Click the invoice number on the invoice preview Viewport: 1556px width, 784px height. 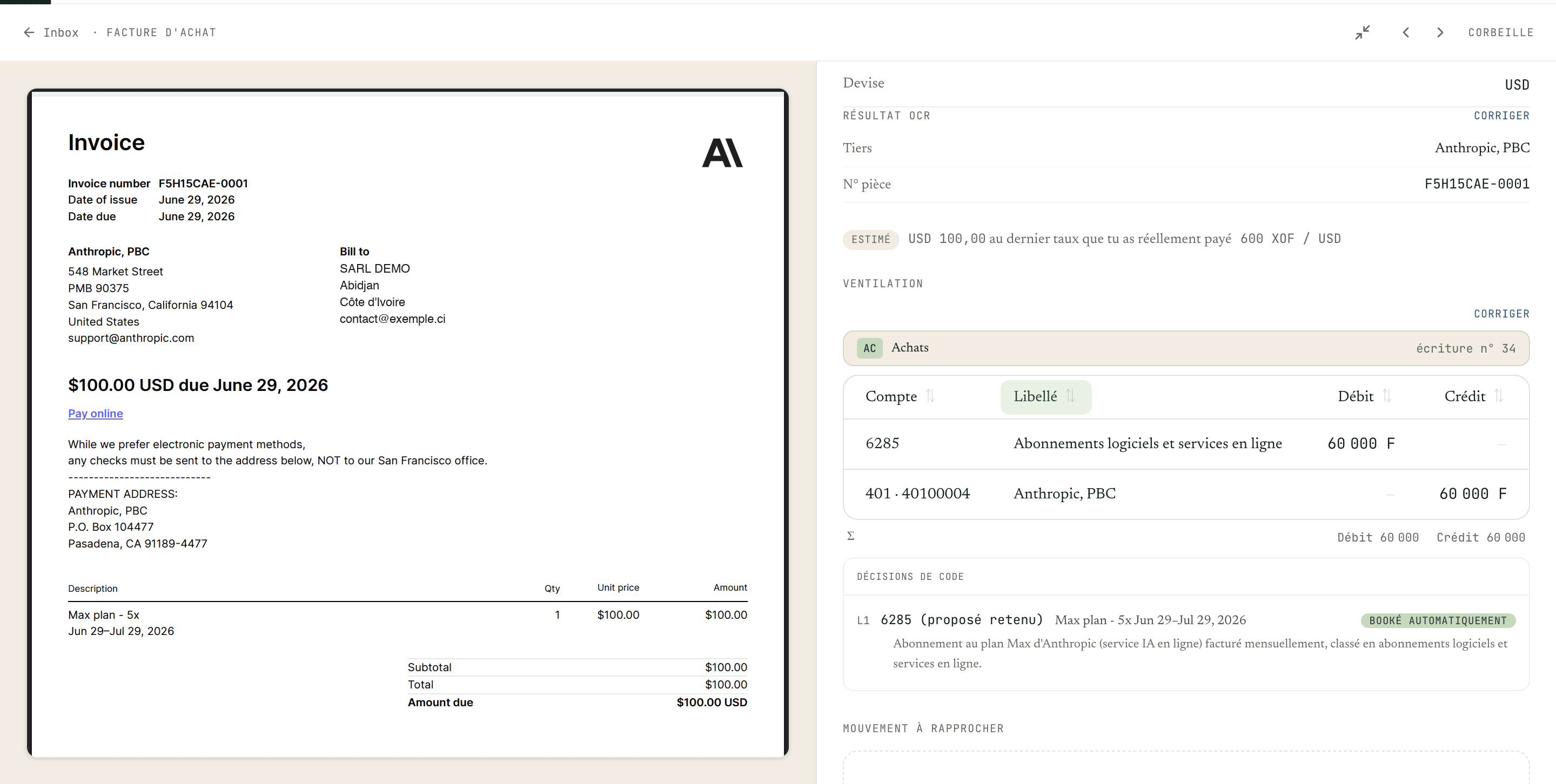click(x=203, y=184)
